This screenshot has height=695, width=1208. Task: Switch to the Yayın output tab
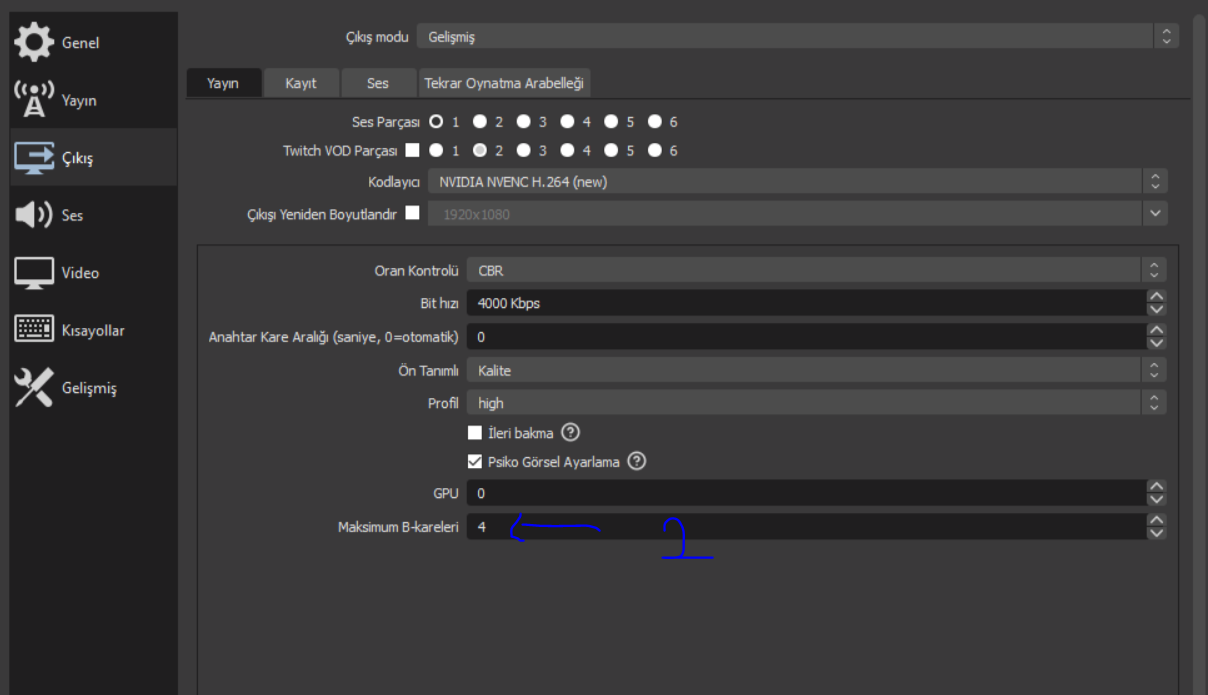223,83
